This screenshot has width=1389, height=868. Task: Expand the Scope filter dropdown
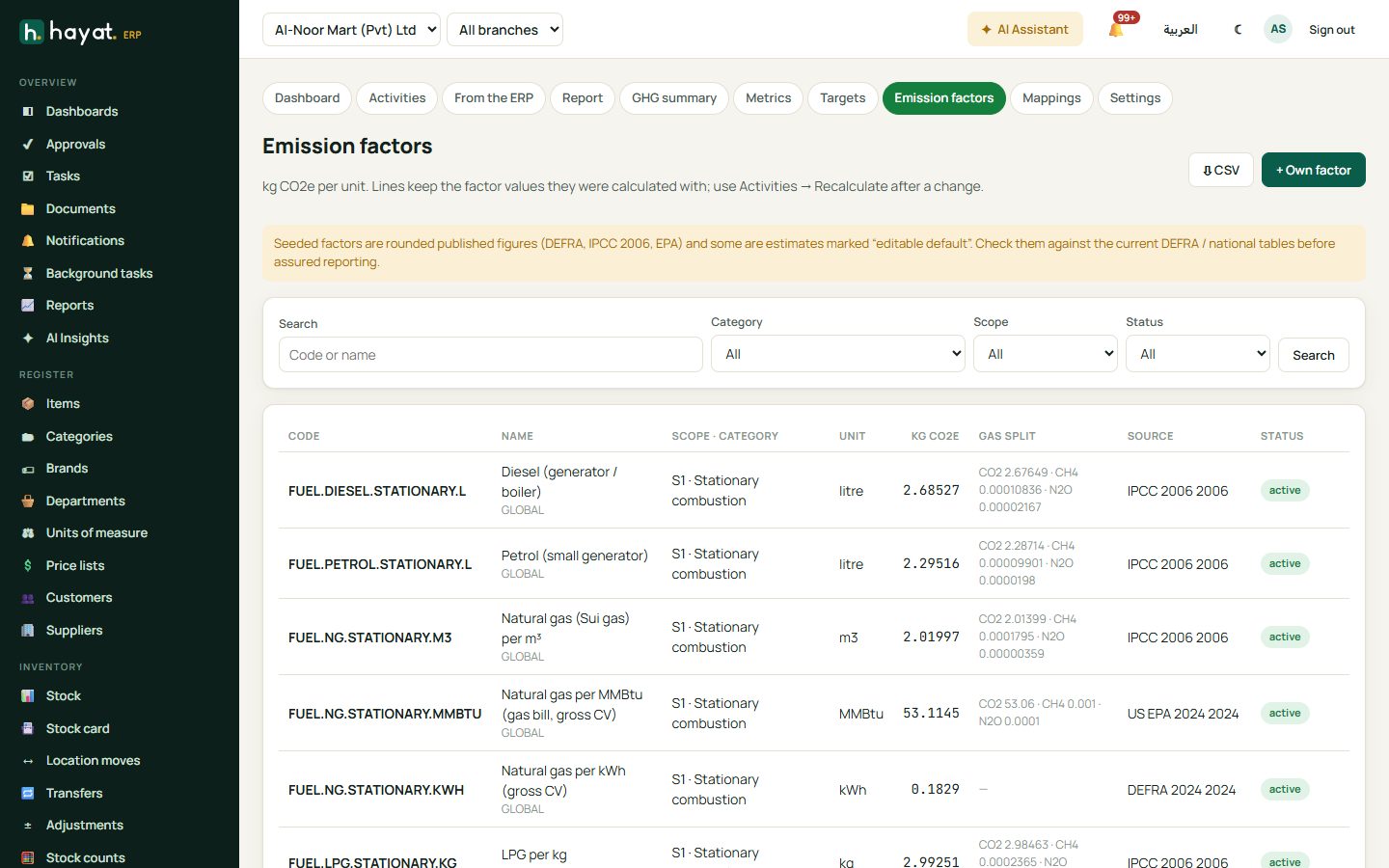pyautogui.click(x=1046, y=354)
